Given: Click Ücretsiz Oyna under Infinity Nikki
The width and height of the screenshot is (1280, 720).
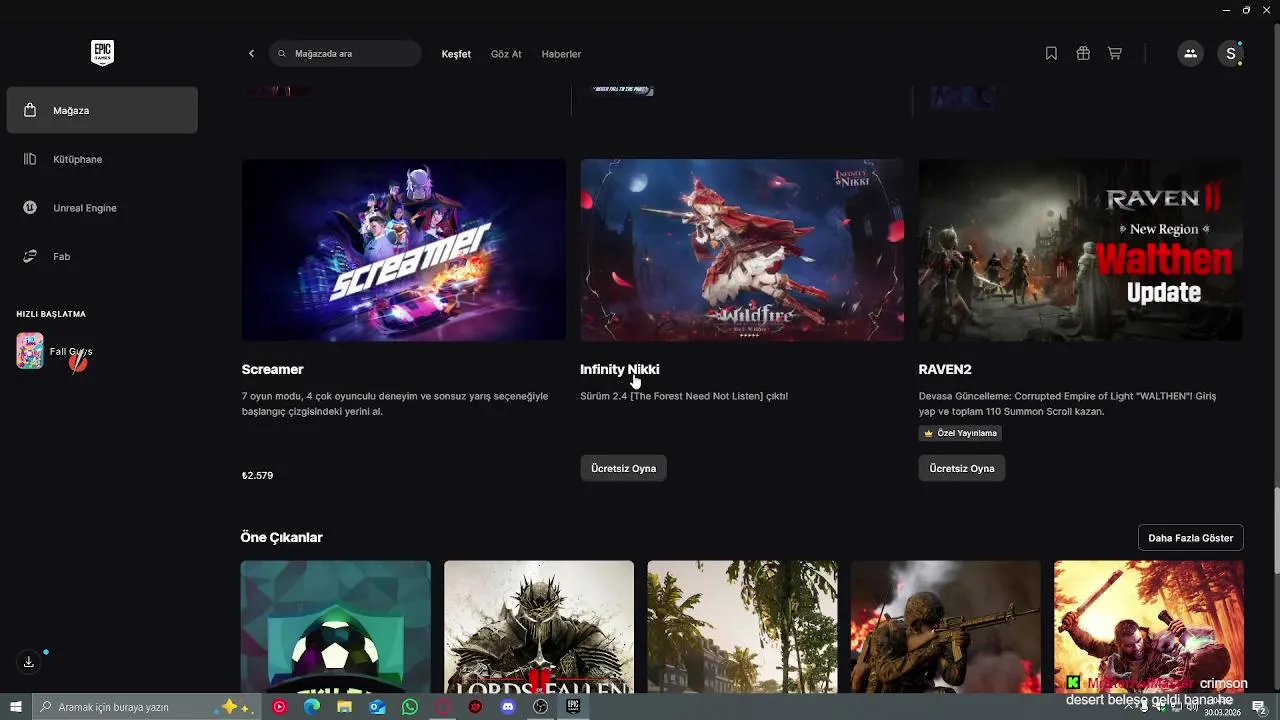Looking at the screenshot, I should click(623, 468).
